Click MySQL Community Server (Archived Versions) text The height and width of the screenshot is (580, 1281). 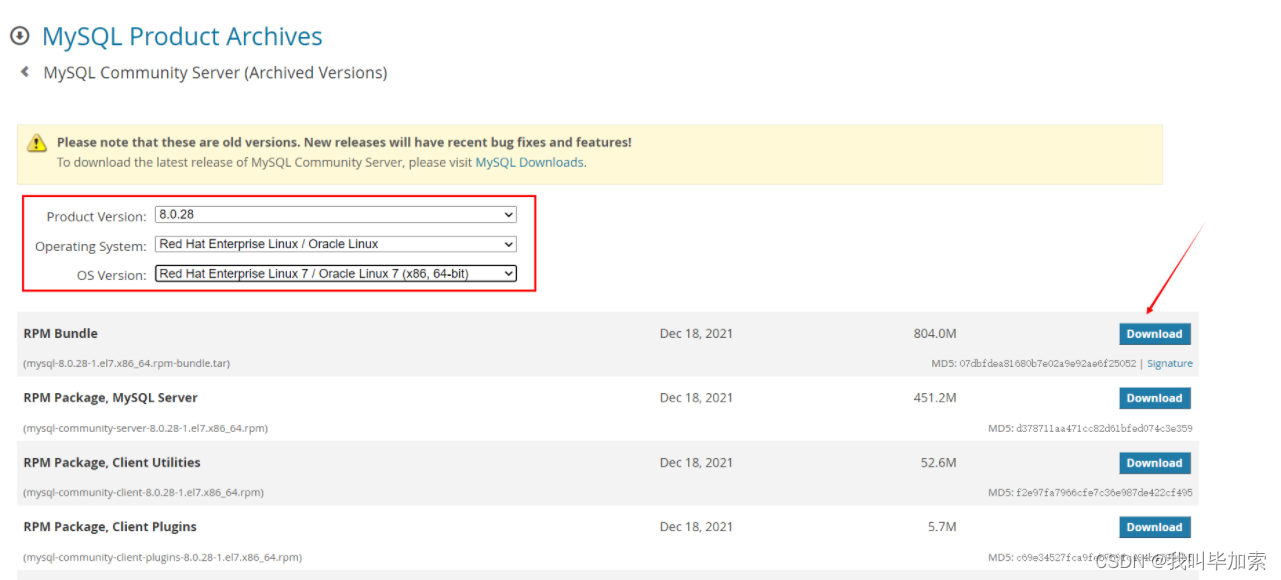(x=215, y=73)
